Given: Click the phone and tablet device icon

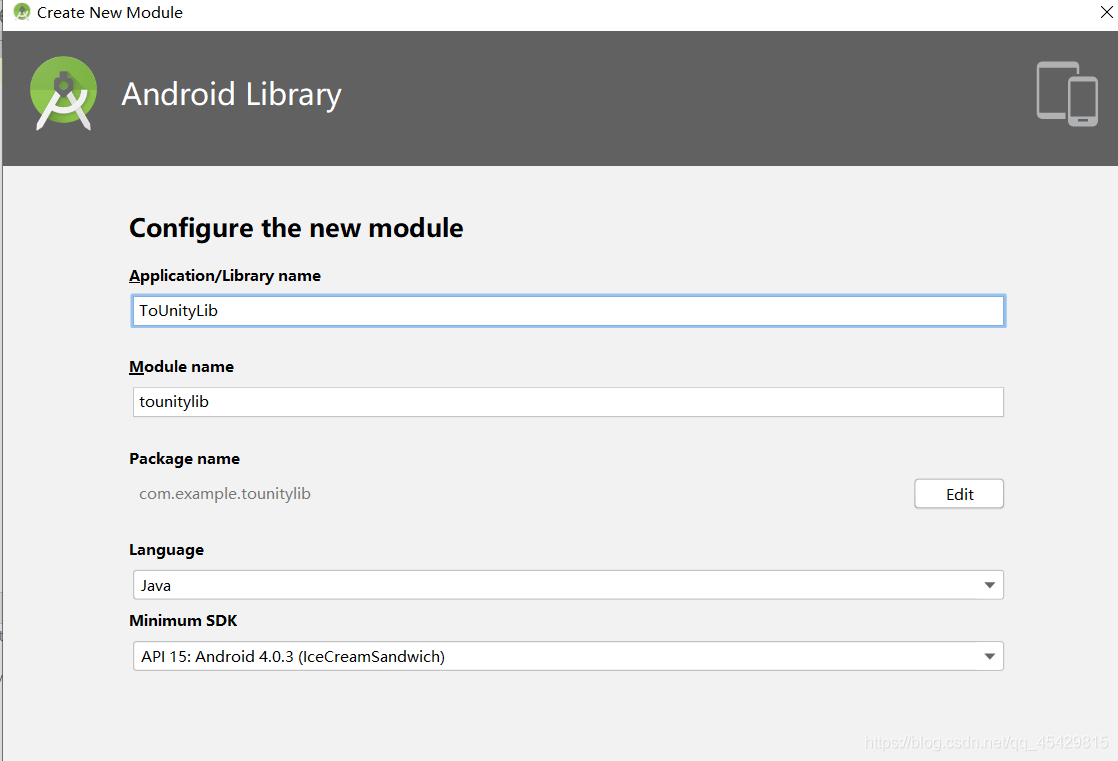Looking at the screenshot, I should (1067, 94).
